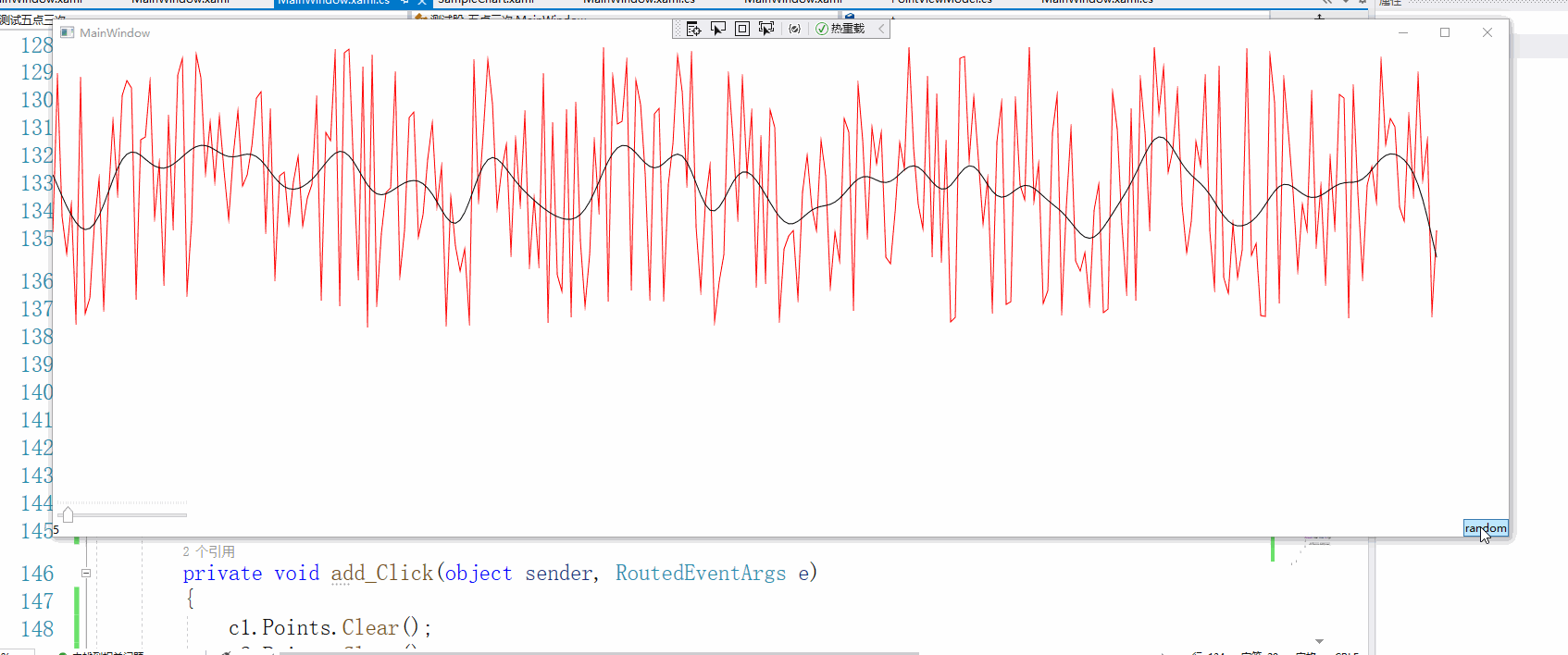Click line number 146 in the gutter
This screenshot has height=655, width=1568.
(37, 574)
